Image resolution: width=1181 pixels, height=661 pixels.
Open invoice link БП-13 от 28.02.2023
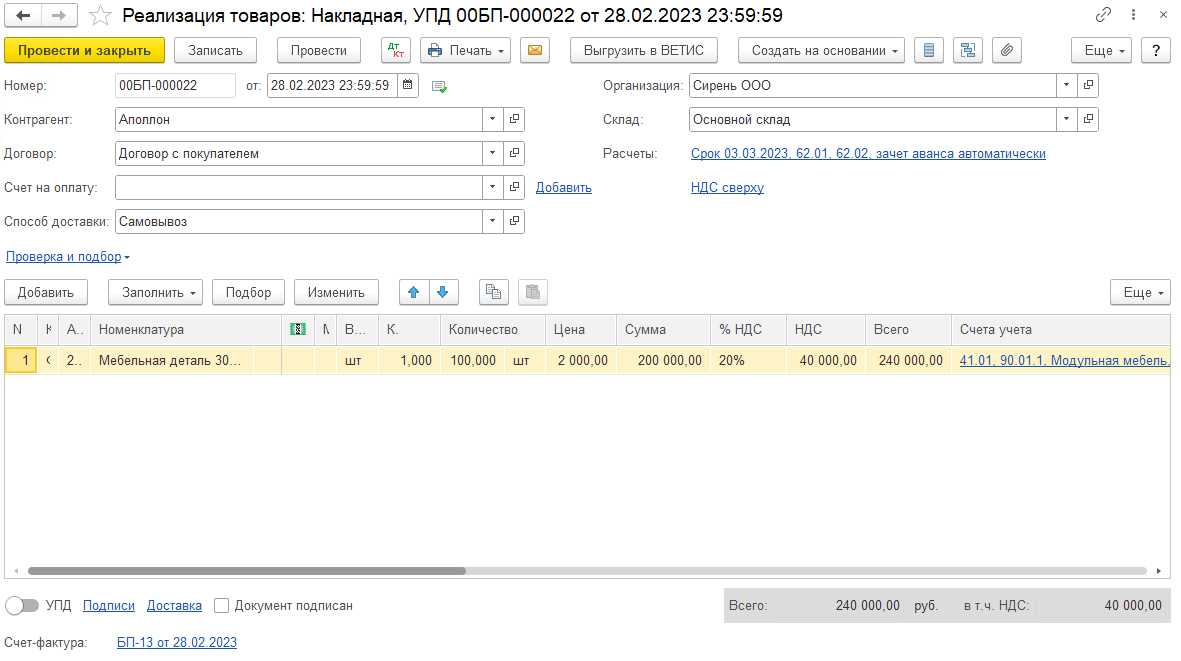[x=177, y=642]
